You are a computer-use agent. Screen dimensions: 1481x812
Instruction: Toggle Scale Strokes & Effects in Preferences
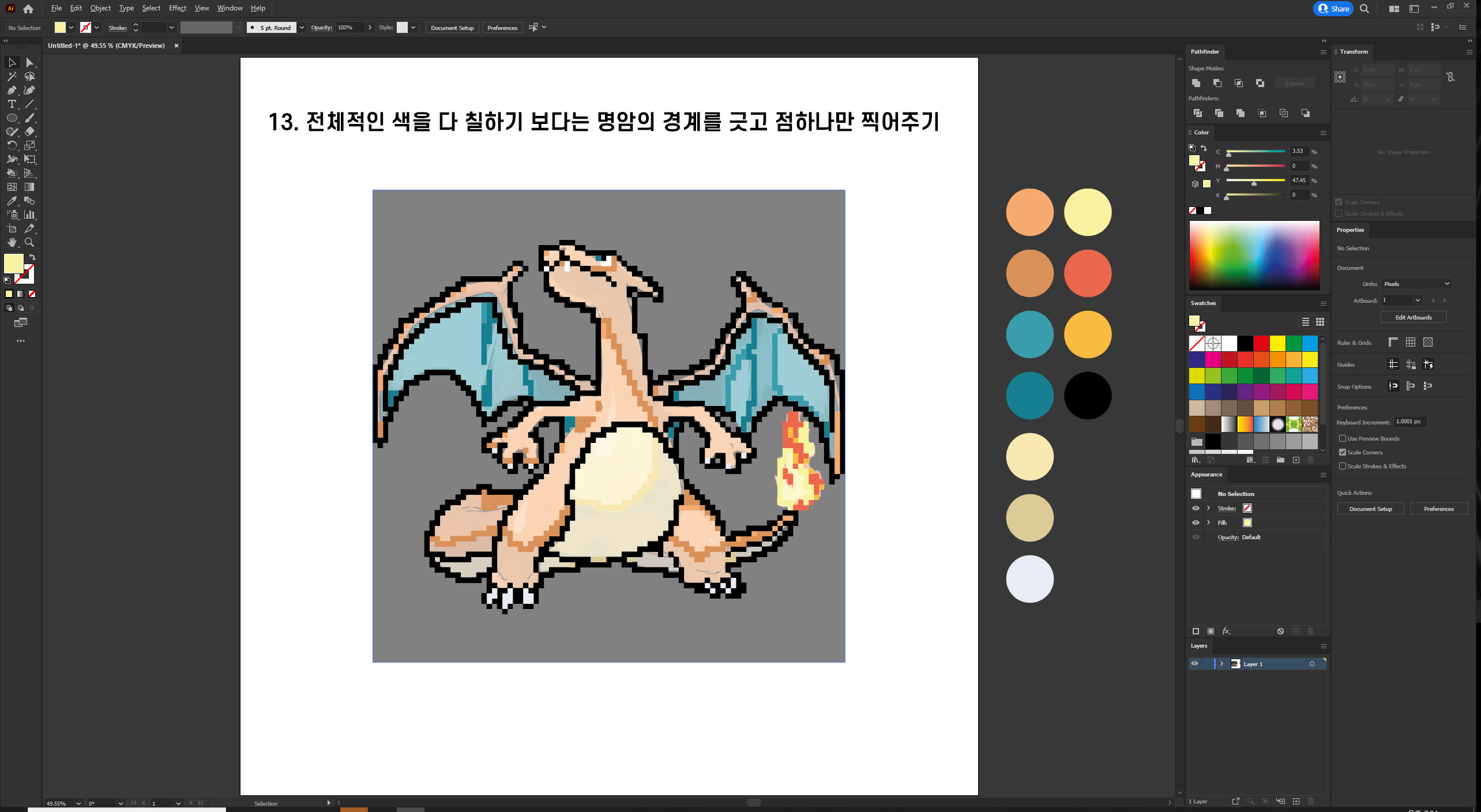coord(1343,466)
